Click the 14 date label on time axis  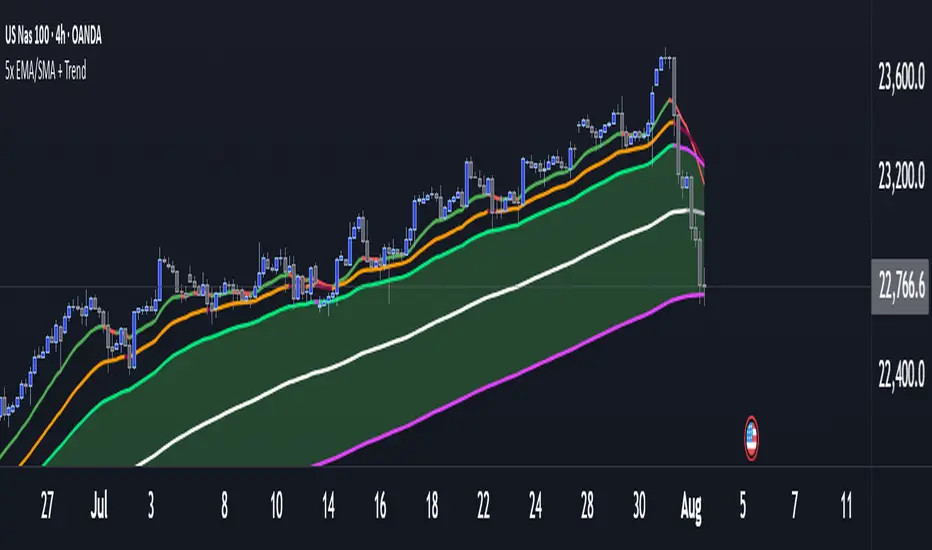(x=328, y=505)
